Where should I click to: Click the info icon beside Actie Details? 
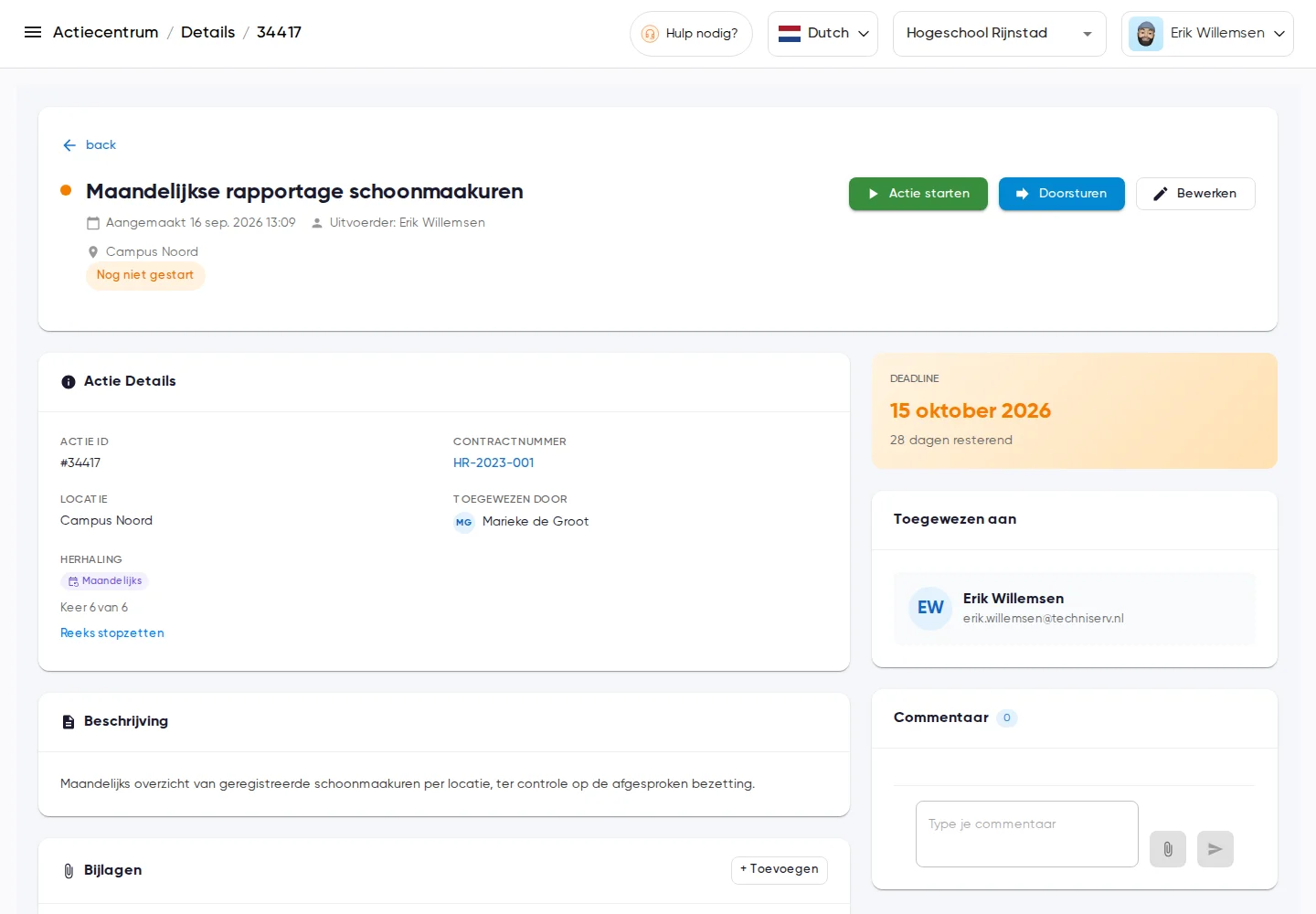point(69,382)
